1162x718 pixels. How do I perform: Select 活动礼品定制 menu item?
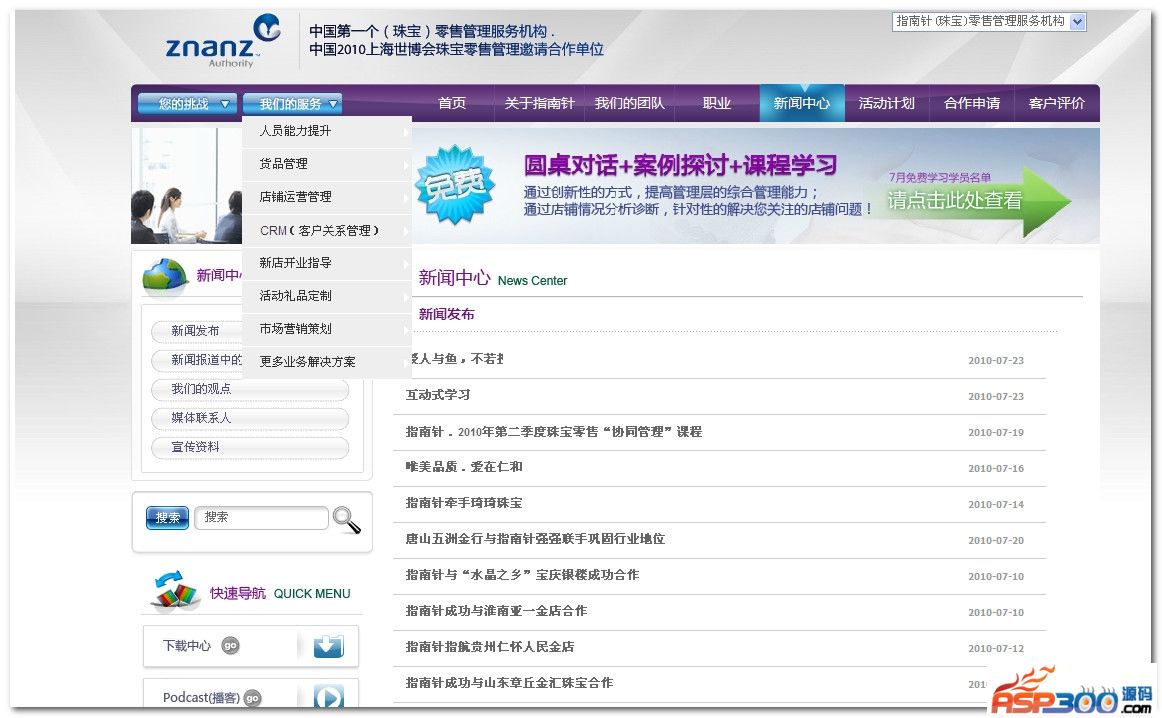click(327, 296)
